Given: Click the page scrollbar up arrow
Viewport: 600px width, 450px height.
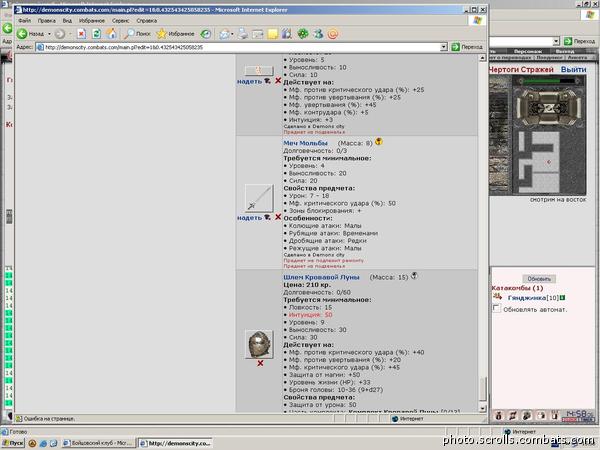Looking at the screenshot, I should (x=483, y=58).
